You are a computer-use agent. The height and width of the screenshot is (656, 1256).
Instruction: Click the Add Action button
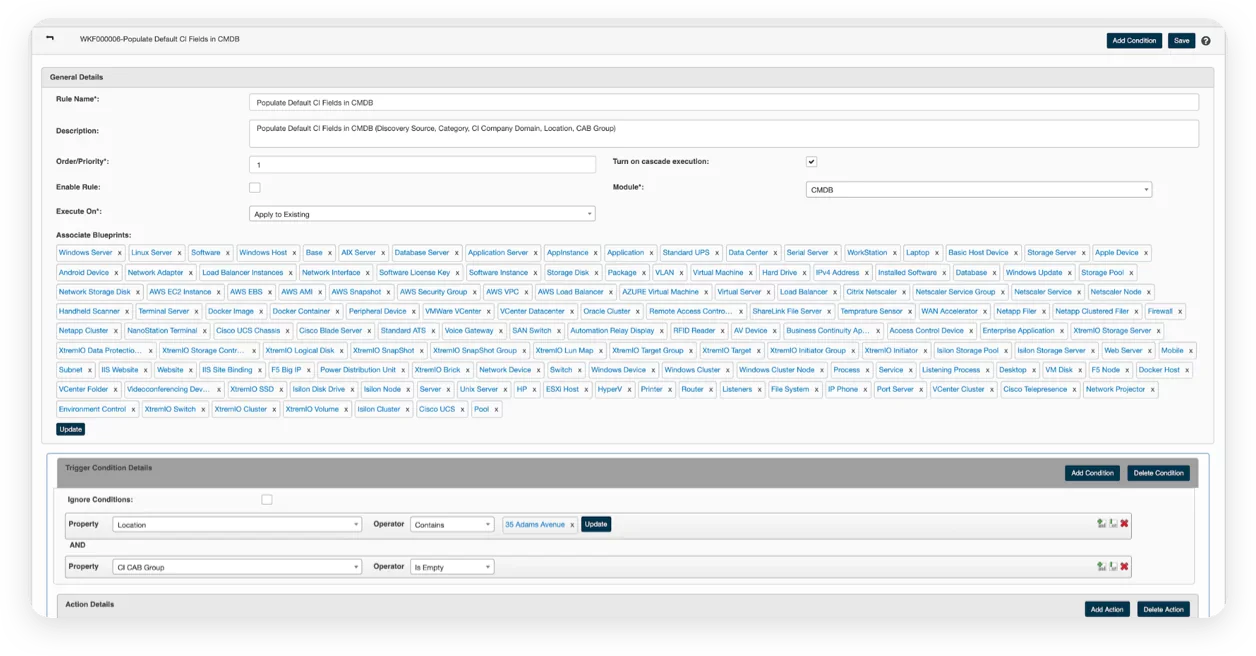click(x=1106, y=609)
